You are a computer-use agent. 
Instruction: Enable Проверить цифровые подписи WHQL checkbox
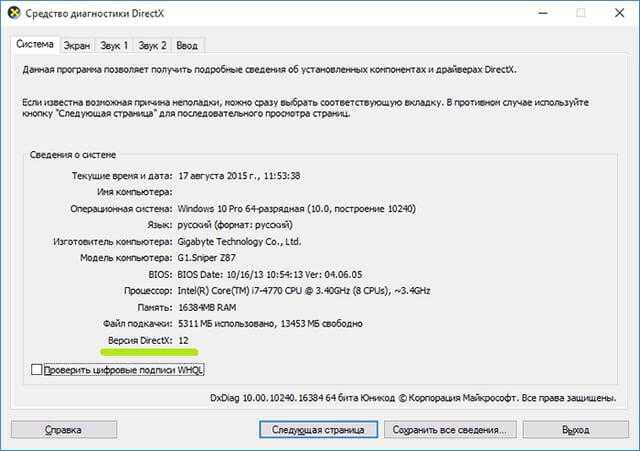[x=37, y=370]
